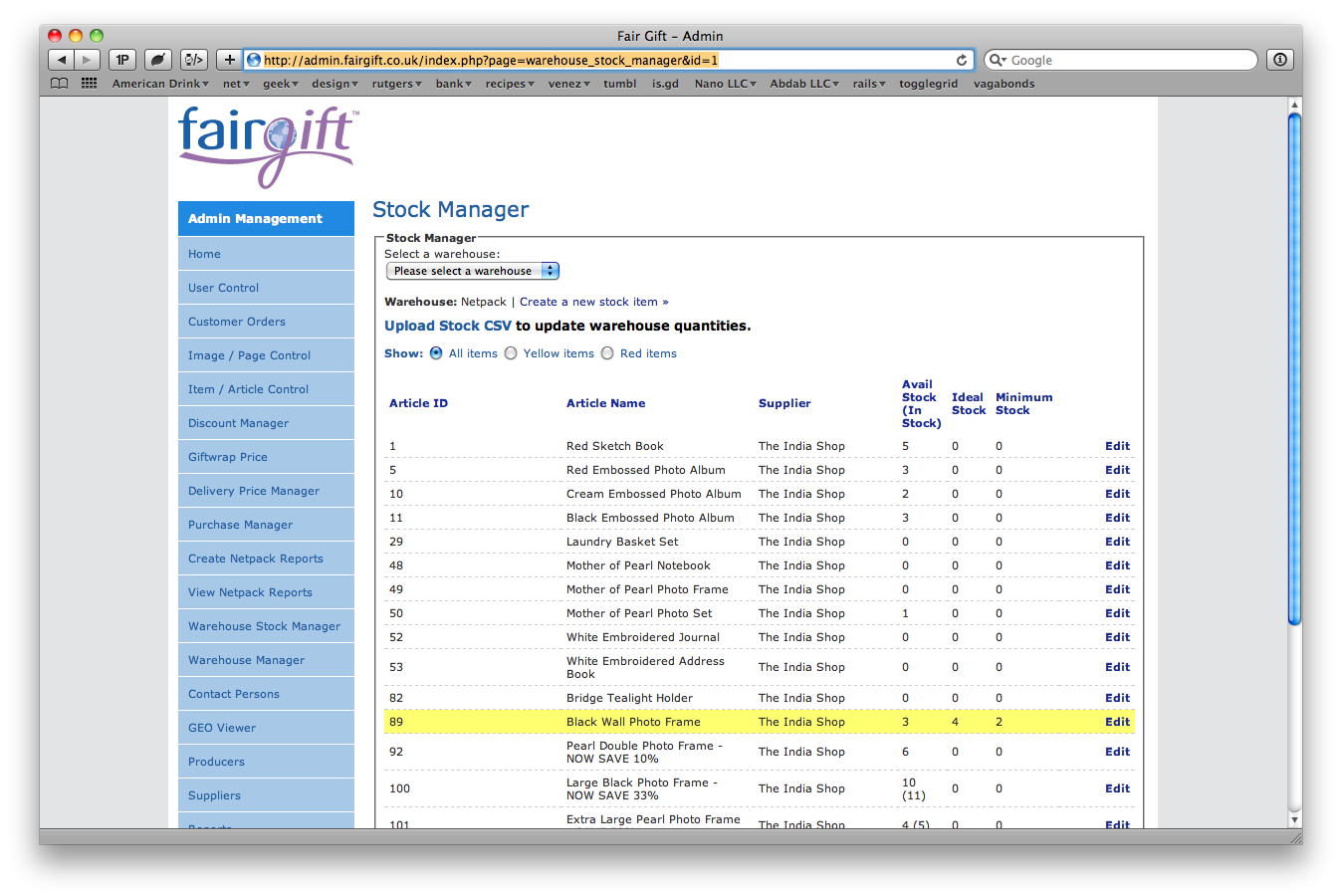Expand the American Drink bookmarks folder
The width and height of the screenshot is (1342, 896).
160,84
